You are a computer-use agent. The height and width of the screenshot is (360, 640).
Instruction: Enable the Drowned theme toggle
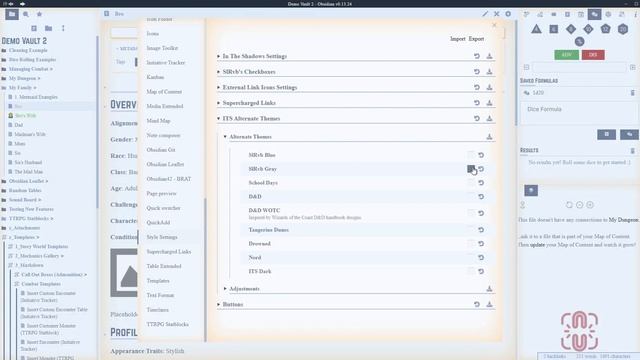pyautogui.click(x=471, y=244)
